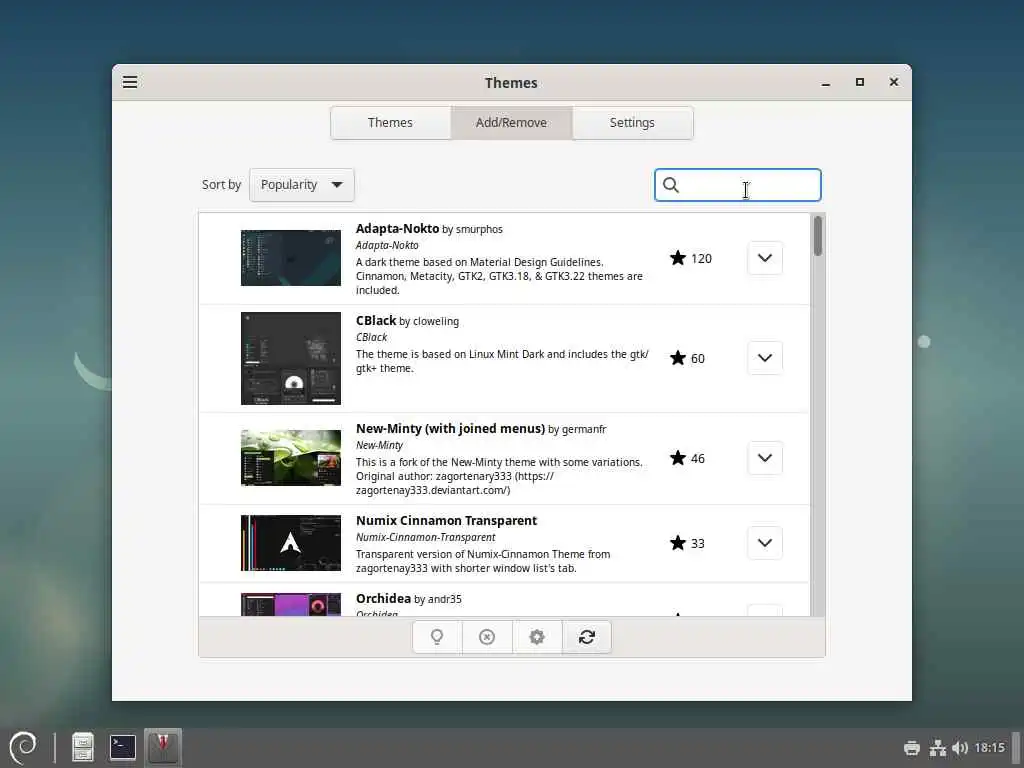The image size is (1024, 768).
Task: Select 'New-Minty (with joined menus)' title
Action: (451, 428)
